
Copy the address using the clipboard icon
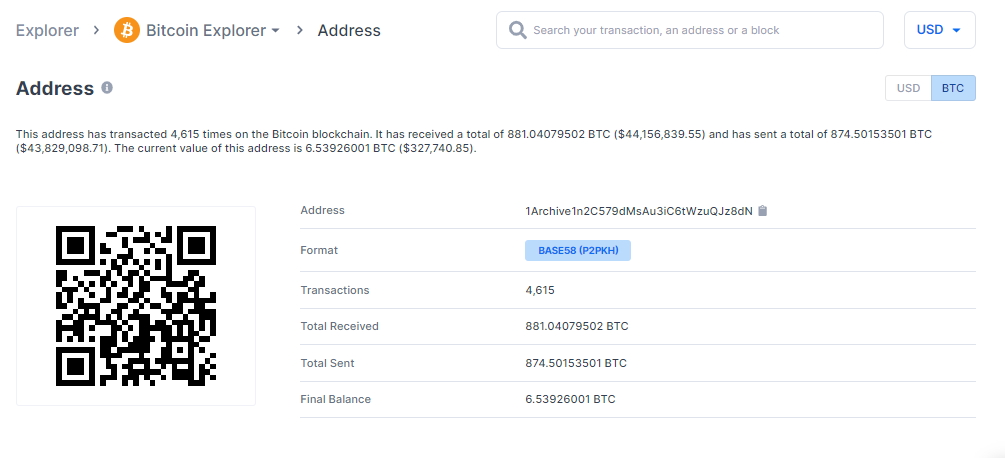[x=762, y=211]
